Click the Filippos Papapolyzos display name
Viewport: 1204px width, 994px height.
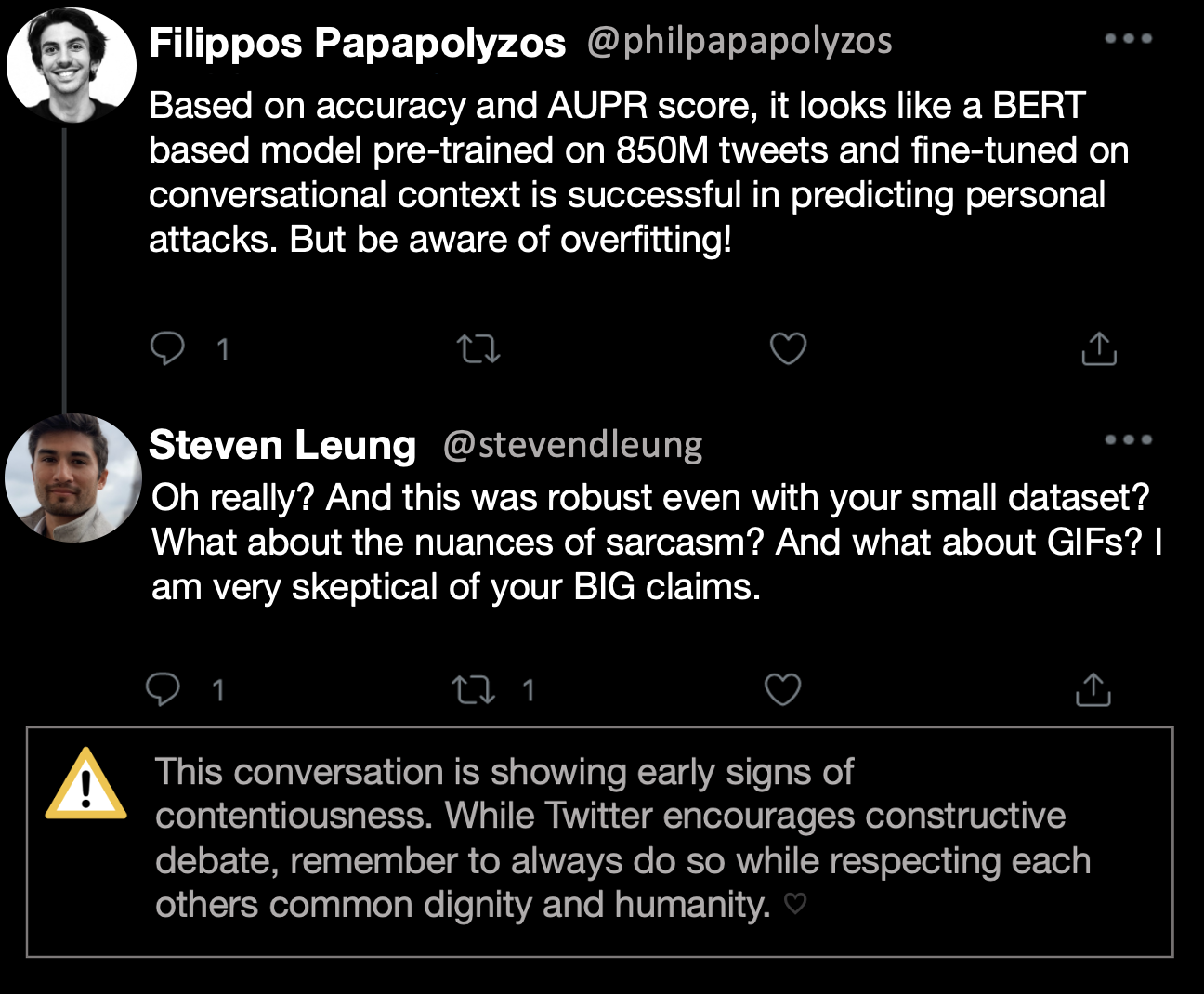[357, 43]
